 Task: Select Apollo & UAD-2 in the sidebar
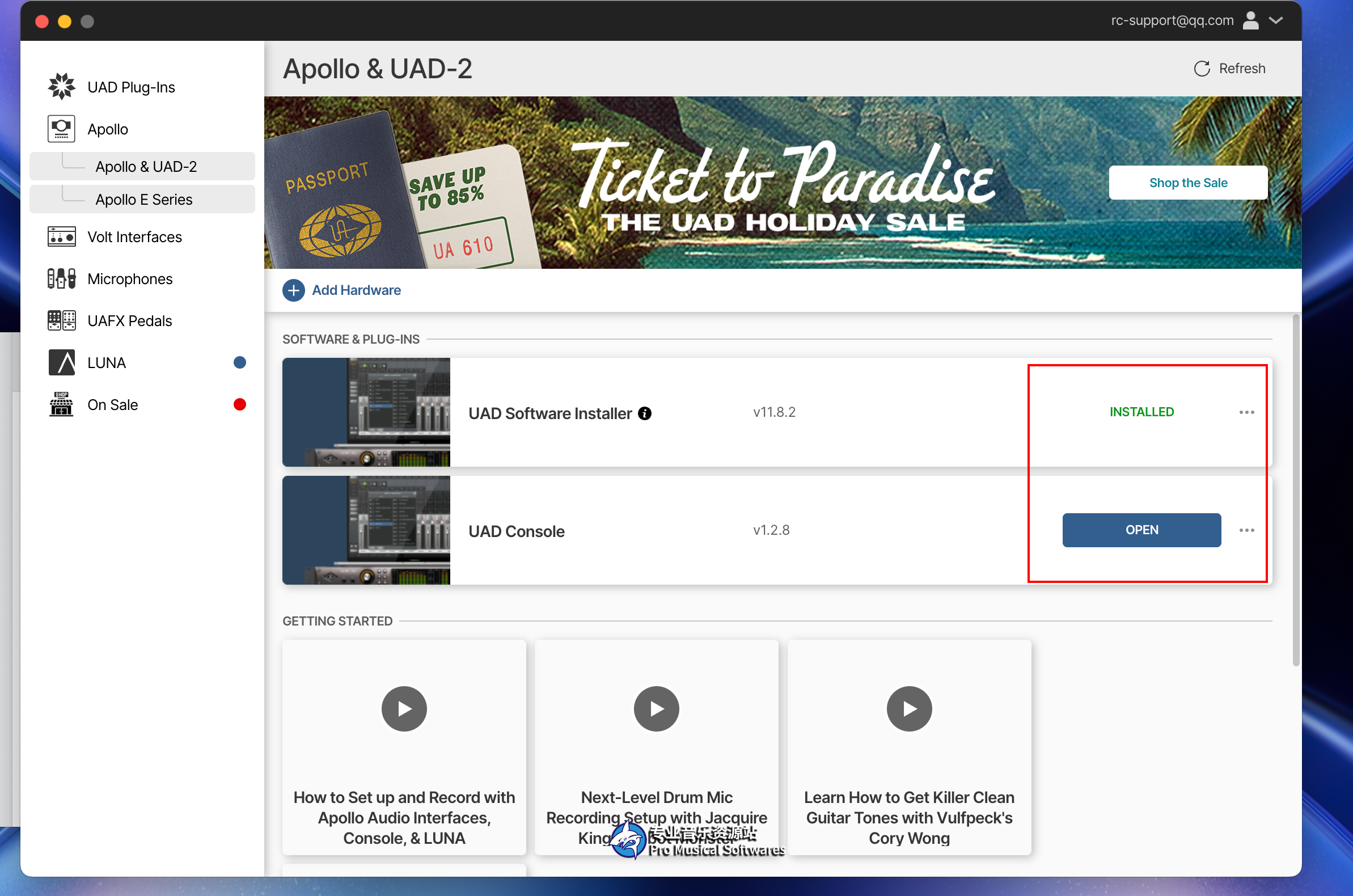point(146,166)
